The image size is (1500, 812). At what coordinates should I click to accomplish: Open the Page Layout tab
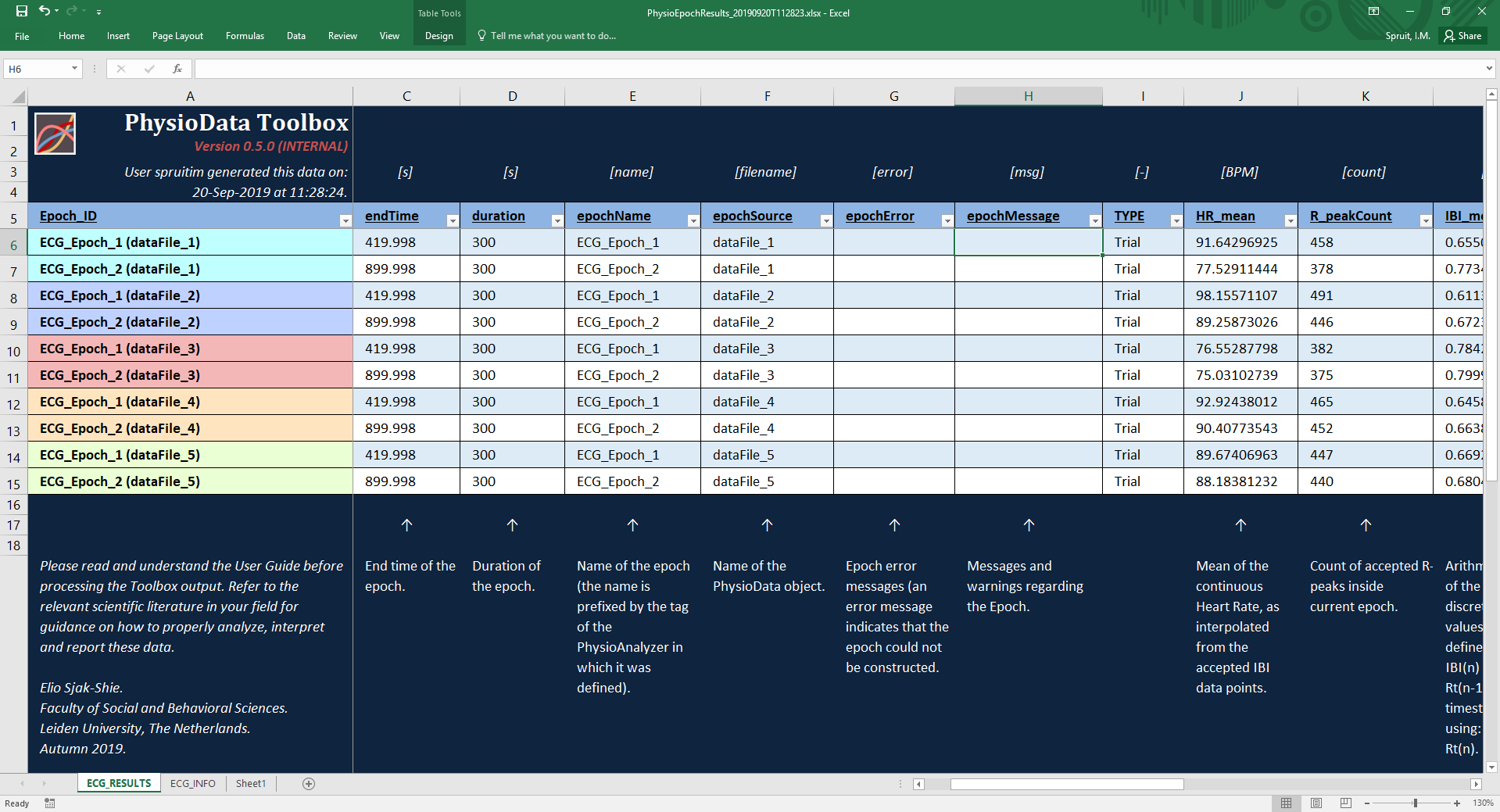177,36
